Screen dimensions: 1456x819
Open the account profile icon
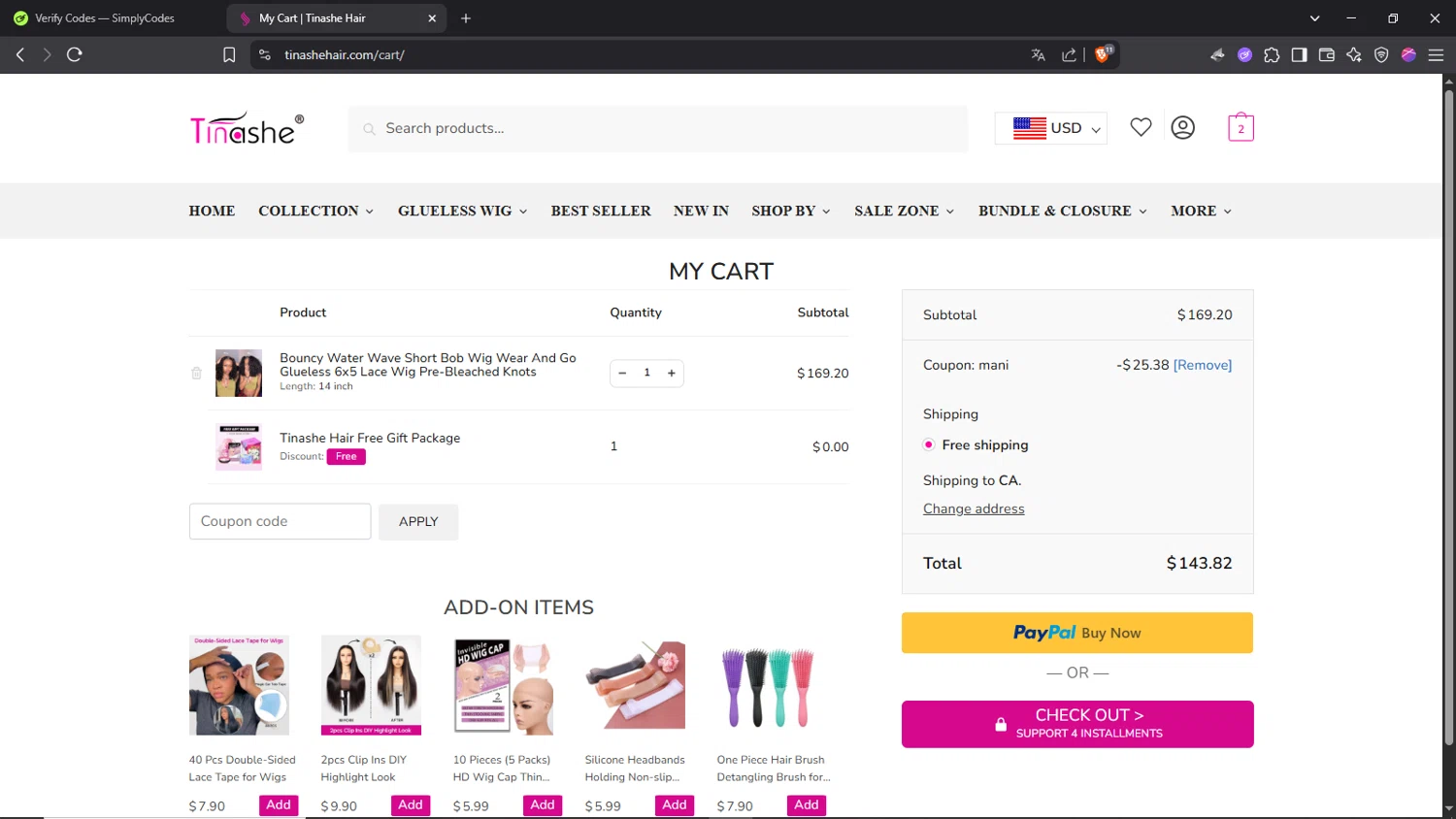pyautogui.click(x=1182, y=127)
